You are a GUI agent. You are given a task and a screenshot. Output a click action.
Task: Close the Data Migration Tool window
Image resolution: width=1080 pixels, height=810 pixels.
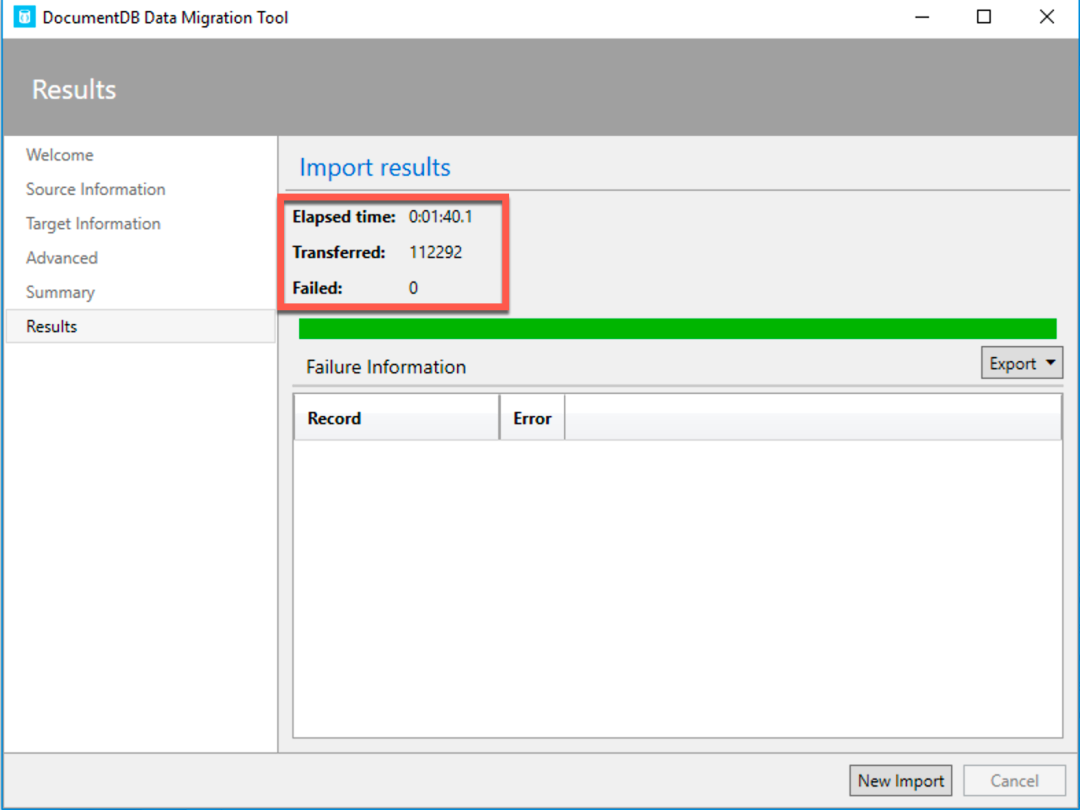[1046, 17]
